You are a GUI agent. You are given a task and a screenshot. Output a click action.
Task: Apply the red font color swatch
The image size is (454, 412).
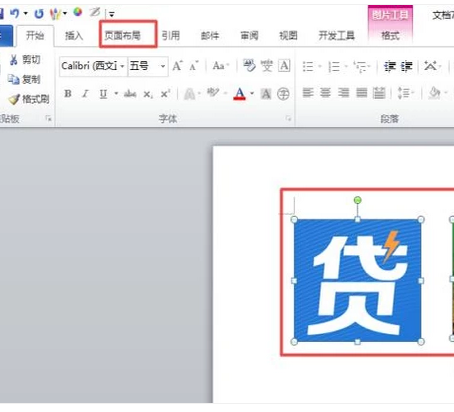coord(240,94)
